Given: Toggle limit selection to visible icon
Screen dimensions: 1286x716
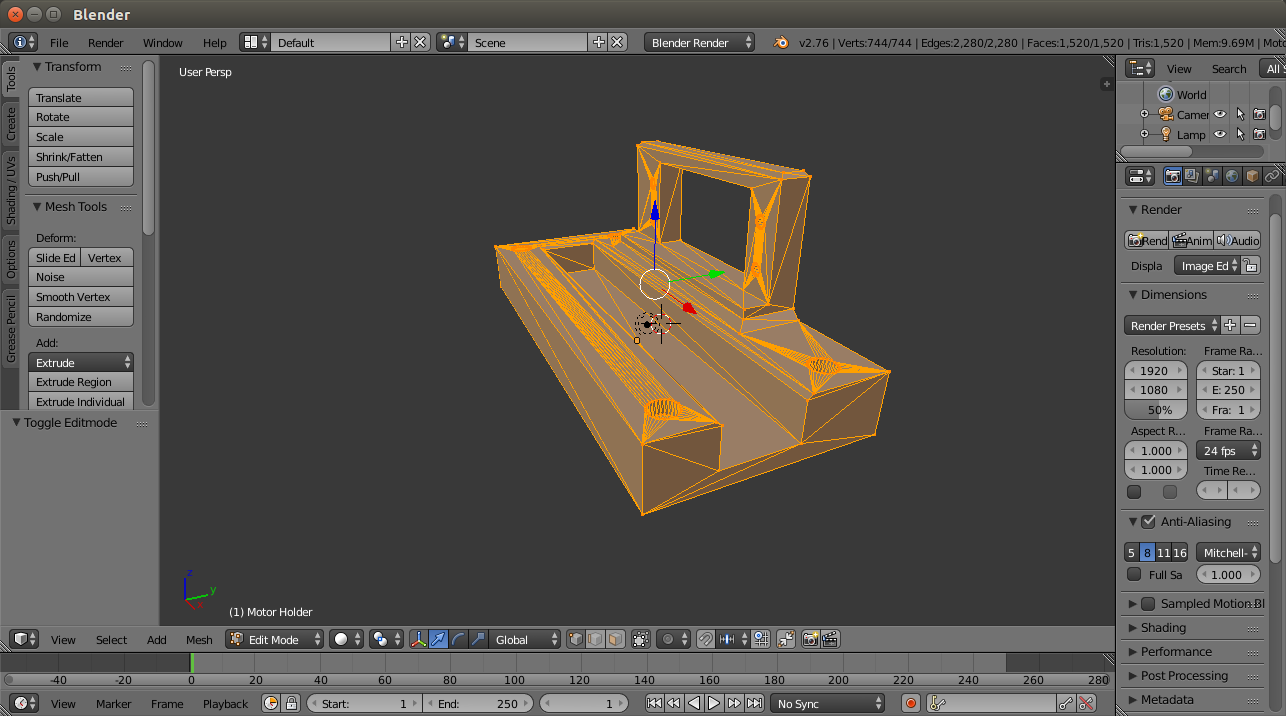Looking at the screenshot, I should tap(641, 639).
